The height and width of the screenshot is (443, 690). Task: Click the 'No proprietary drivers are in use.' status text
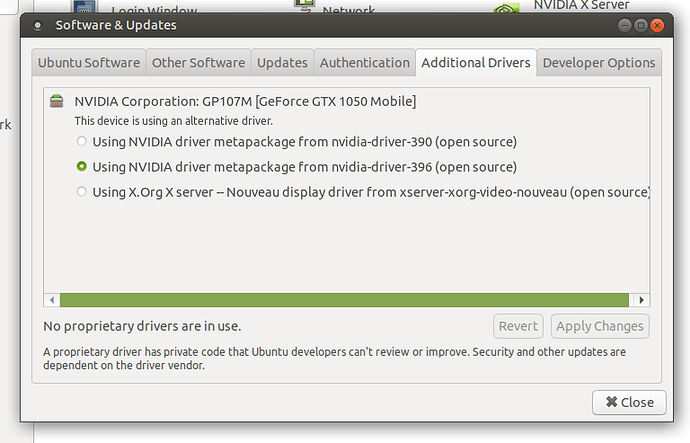point(142,326)
